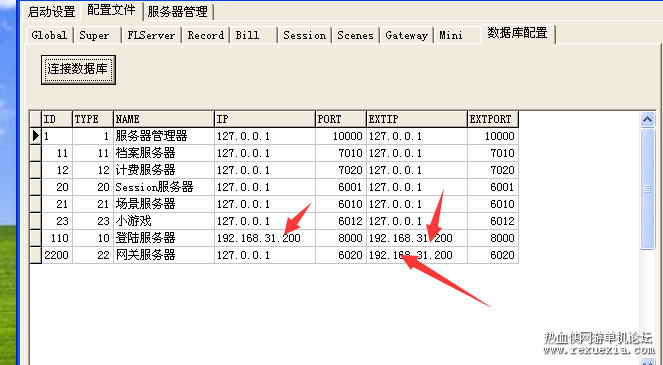Open the Scenes tab

355,35
